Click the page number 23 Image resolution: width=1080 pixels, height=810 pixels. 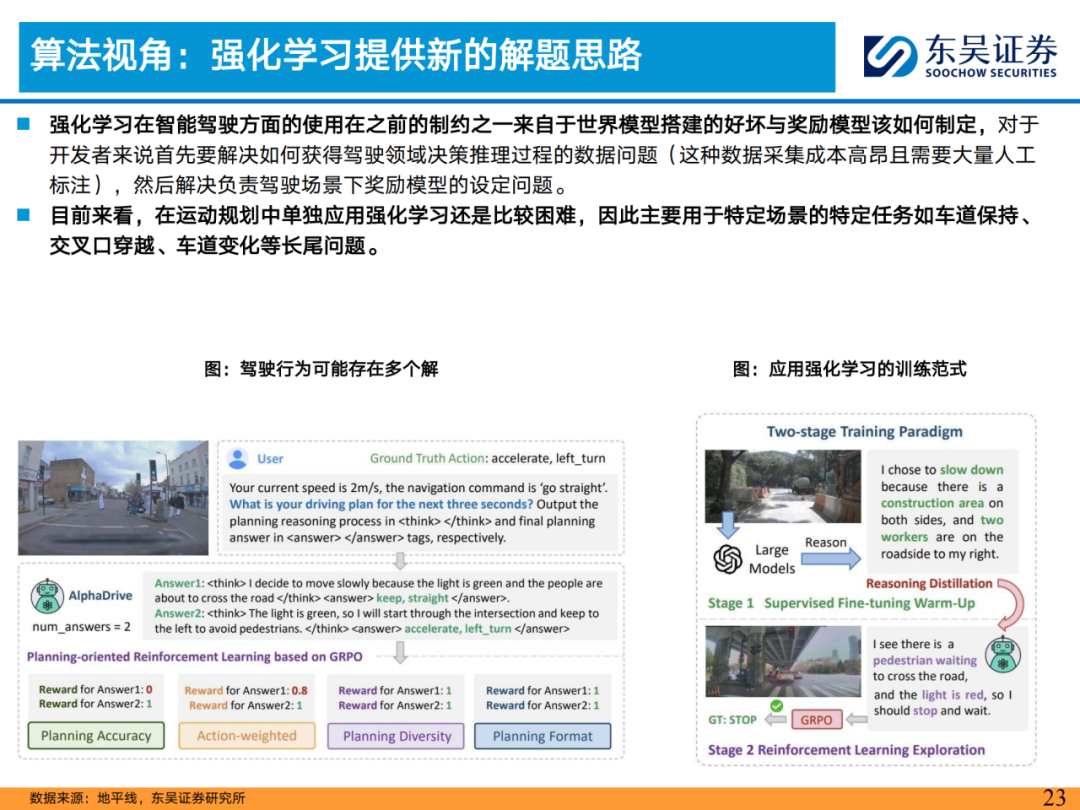[1054, 797]
